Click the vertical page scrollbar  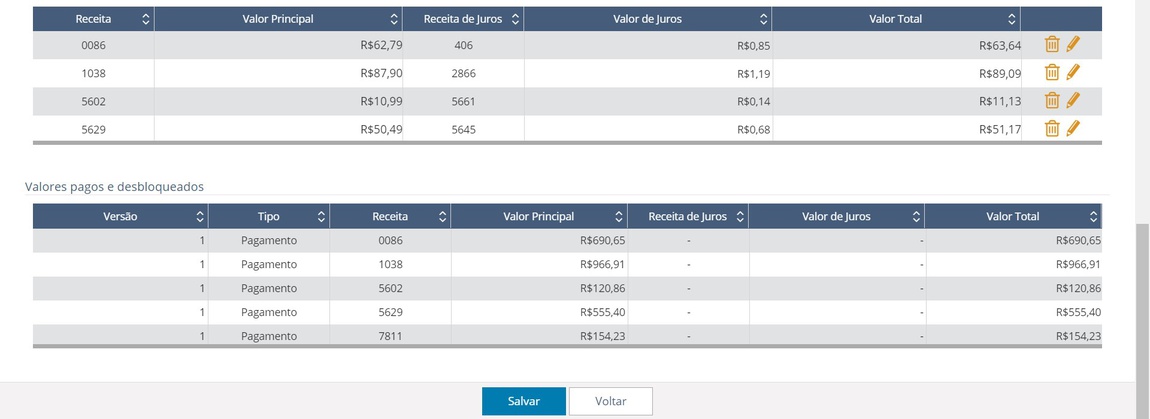[1143, 301]
